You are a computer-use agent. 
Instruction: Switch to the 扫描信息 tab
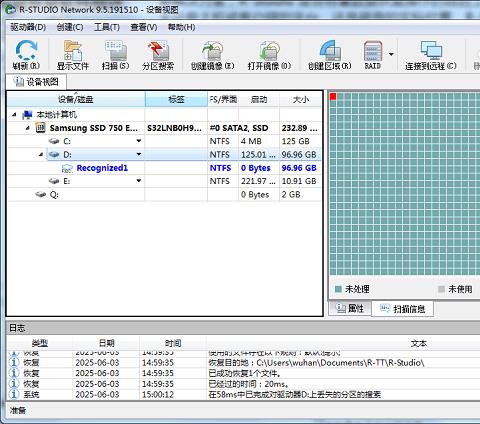403,309
